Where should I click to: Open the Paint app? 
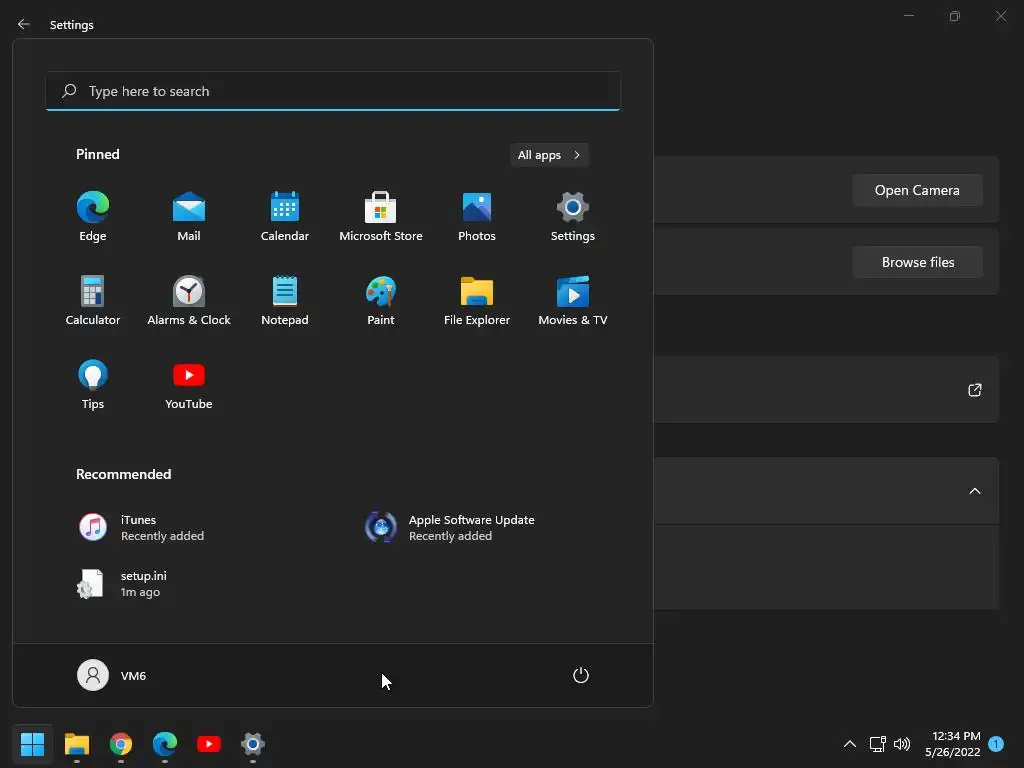(x=381, y=300)
